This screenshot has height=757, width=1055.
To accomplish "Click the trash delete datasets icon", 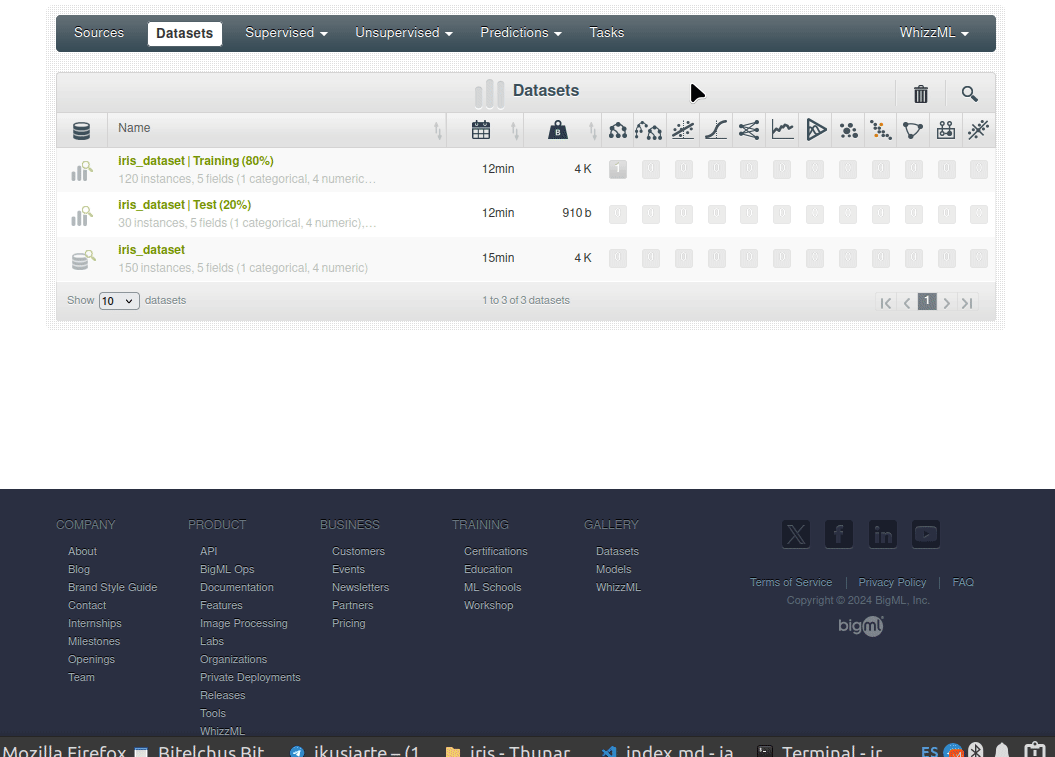I will [920, 94].
